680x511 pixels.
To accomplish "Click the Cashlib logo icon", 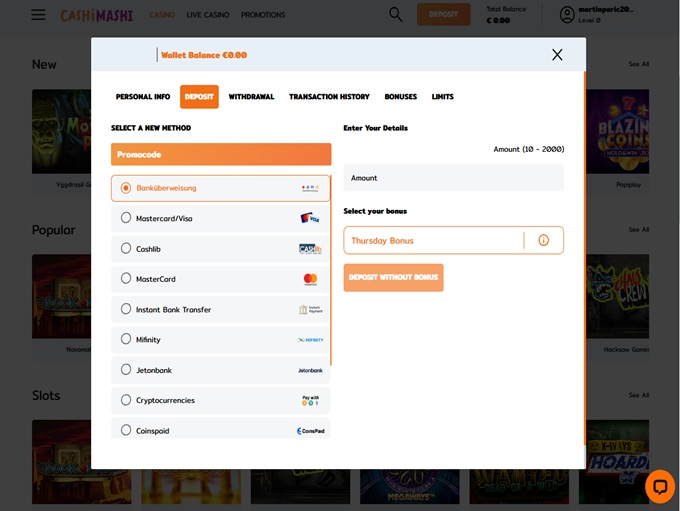I will tap(310, 249).
